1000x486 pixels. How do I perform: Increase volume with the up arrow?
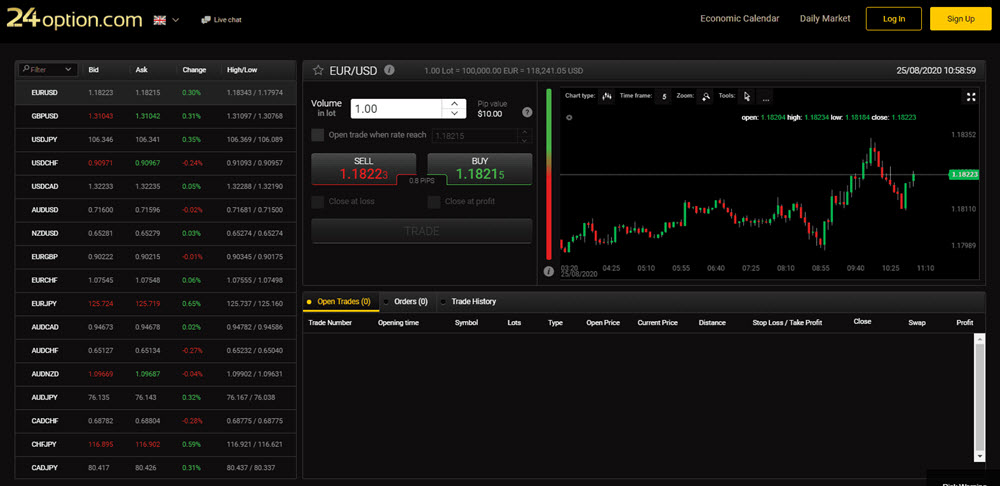click(x=454, y=103)
